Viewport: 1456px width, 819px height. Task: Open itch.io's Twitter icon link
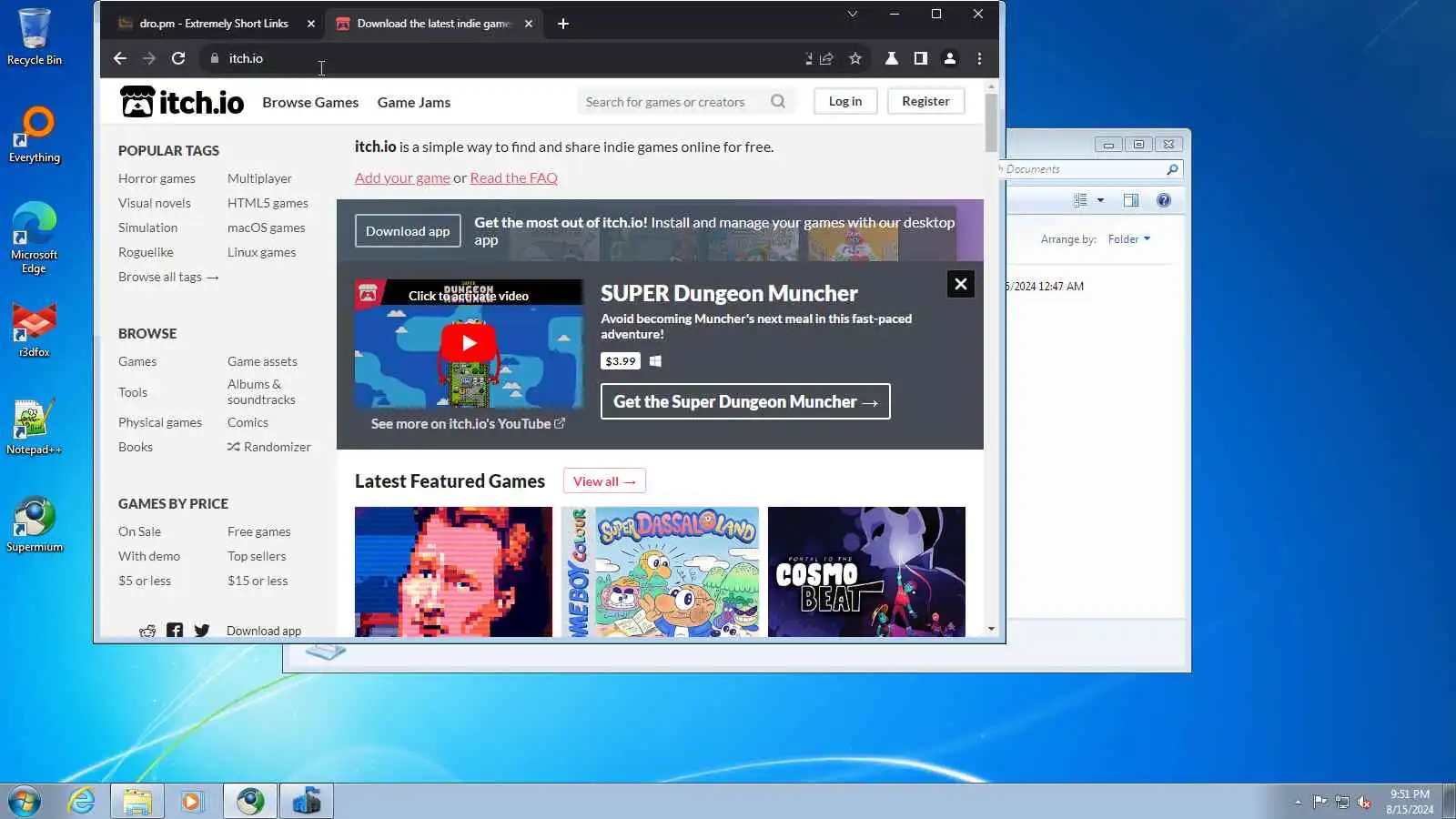pyautogui.click(x=202, y=631)
